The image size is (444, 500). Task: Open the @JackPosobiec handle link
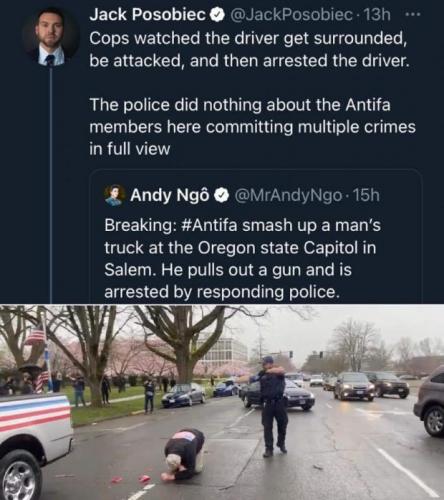[x=289, y=15]
